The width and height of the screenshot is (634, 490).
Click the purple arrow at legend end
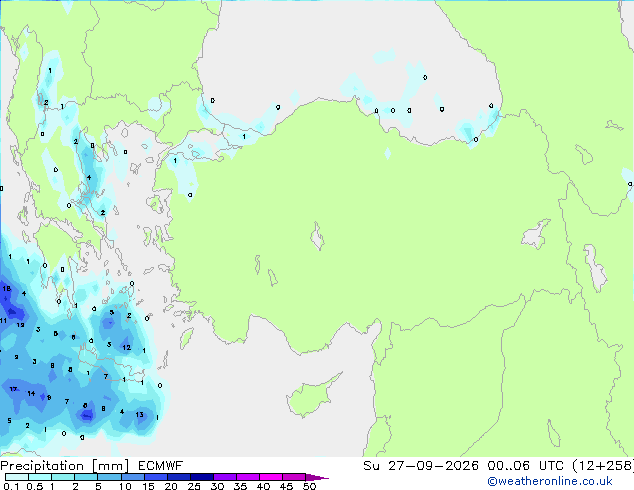tap(317, 477)
